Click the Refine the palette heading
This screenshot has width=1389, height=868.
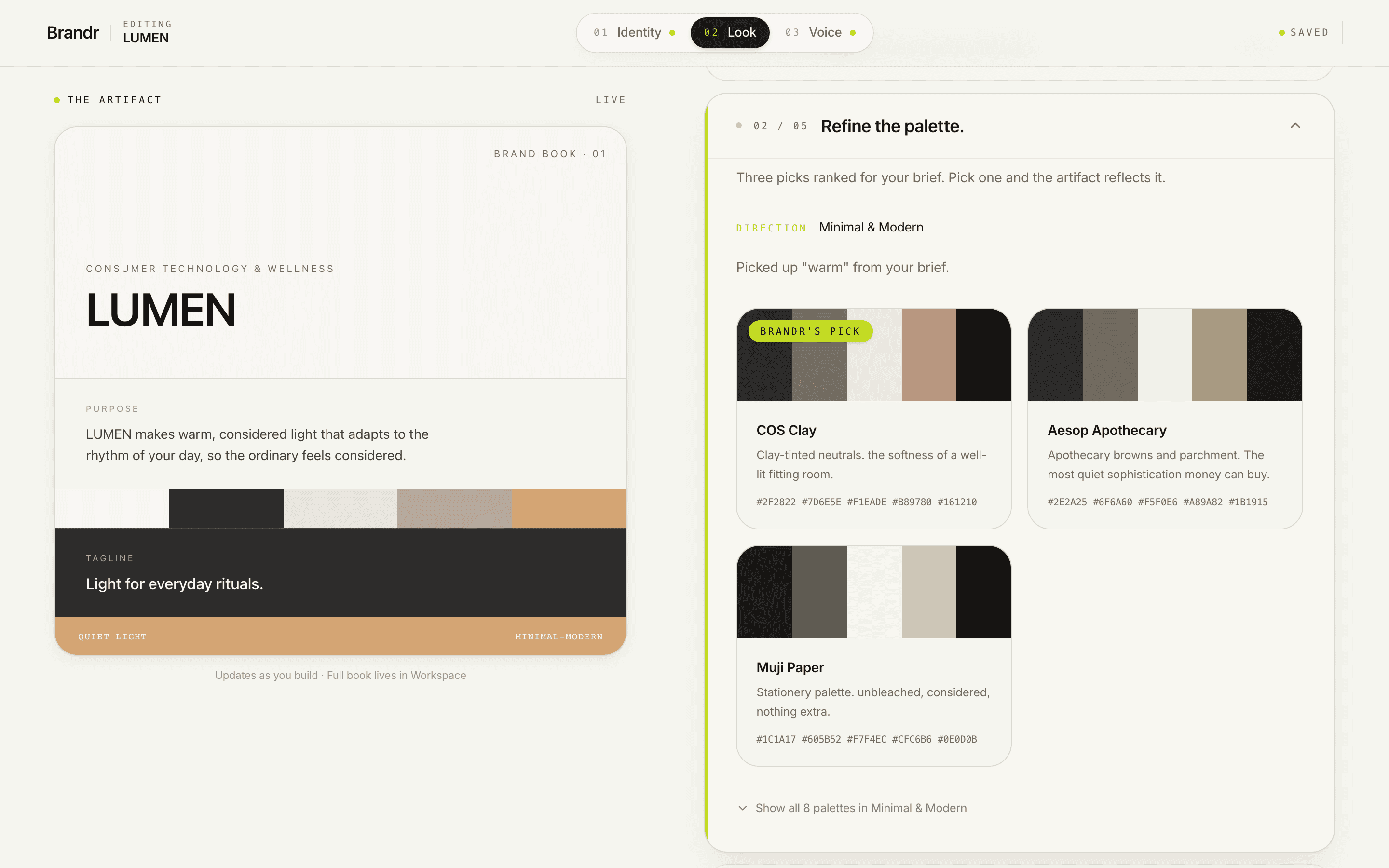pos(892,126)
